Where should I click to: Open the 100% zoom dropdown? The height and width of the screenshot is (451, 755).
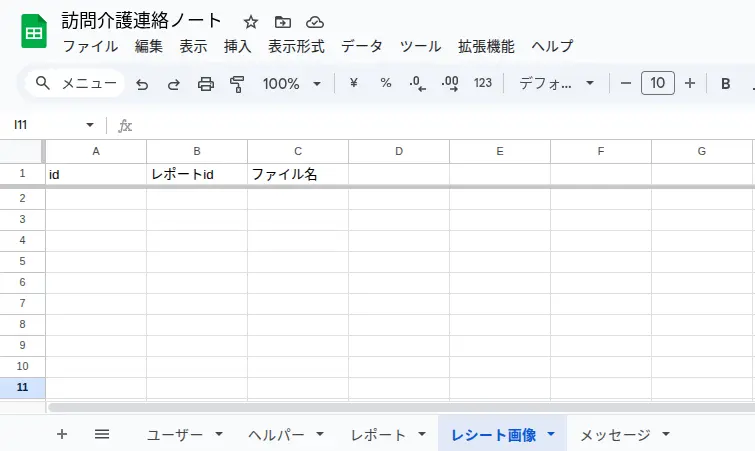(291, 84)
